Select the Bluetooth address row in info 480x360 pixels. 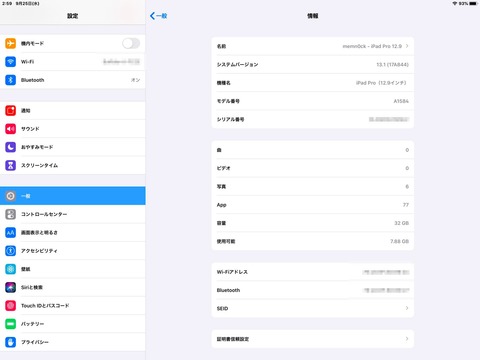coord(313,290)
